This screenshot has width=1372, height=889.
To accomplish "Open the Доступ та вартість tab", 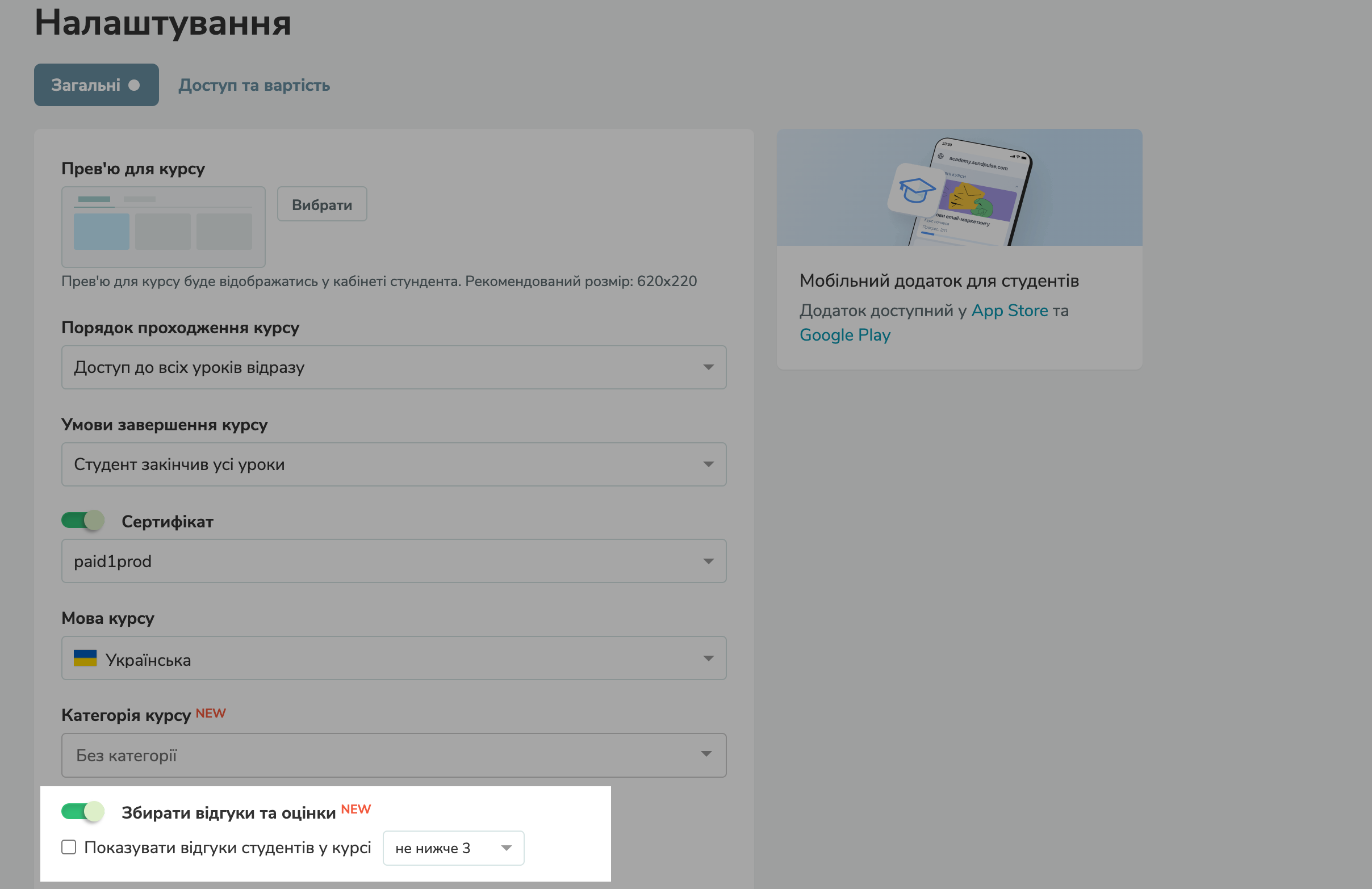I will [254, 85].
